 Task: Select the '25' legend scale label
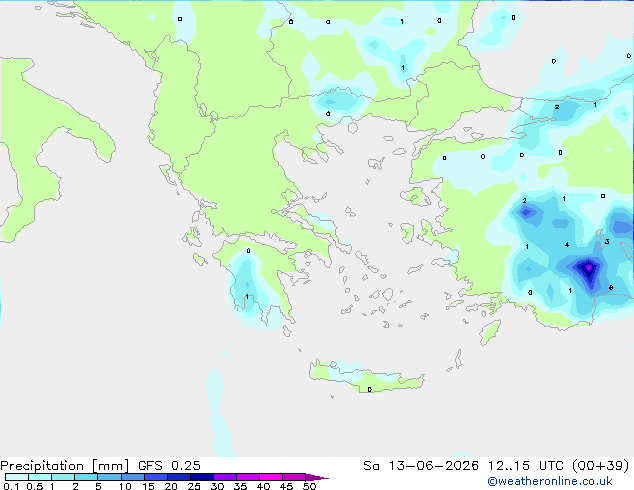(194, 486)
